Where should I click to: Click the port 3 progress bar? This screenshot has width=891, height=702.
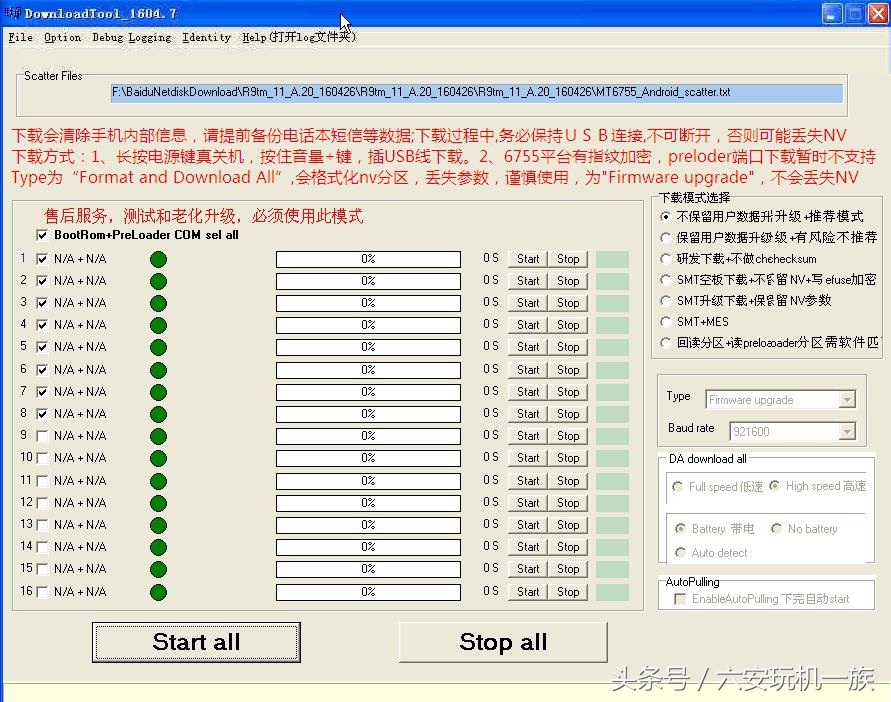367,302
